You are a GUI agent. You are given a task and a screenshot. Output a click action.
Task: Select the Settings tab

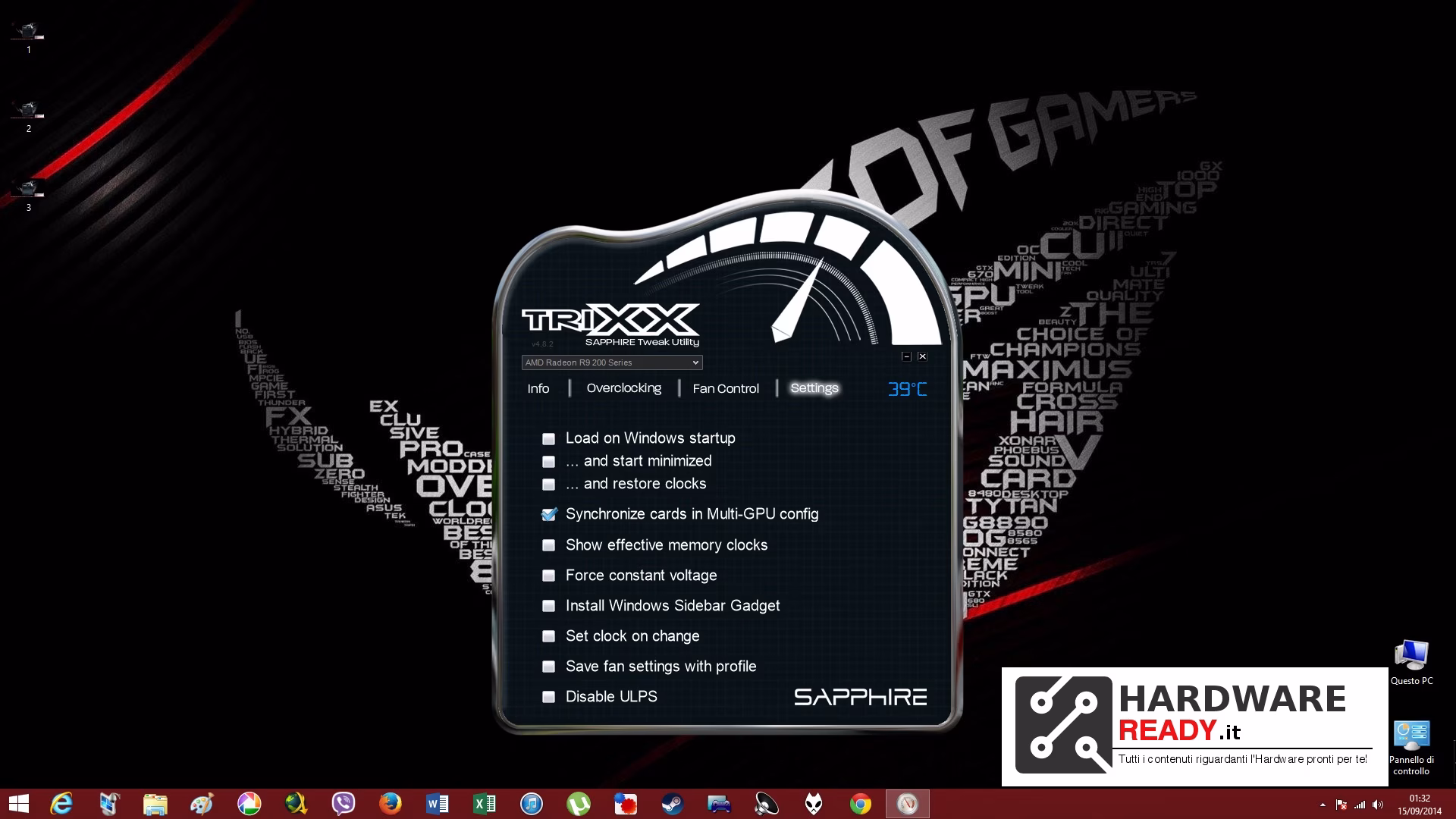(x=814, y=388)
